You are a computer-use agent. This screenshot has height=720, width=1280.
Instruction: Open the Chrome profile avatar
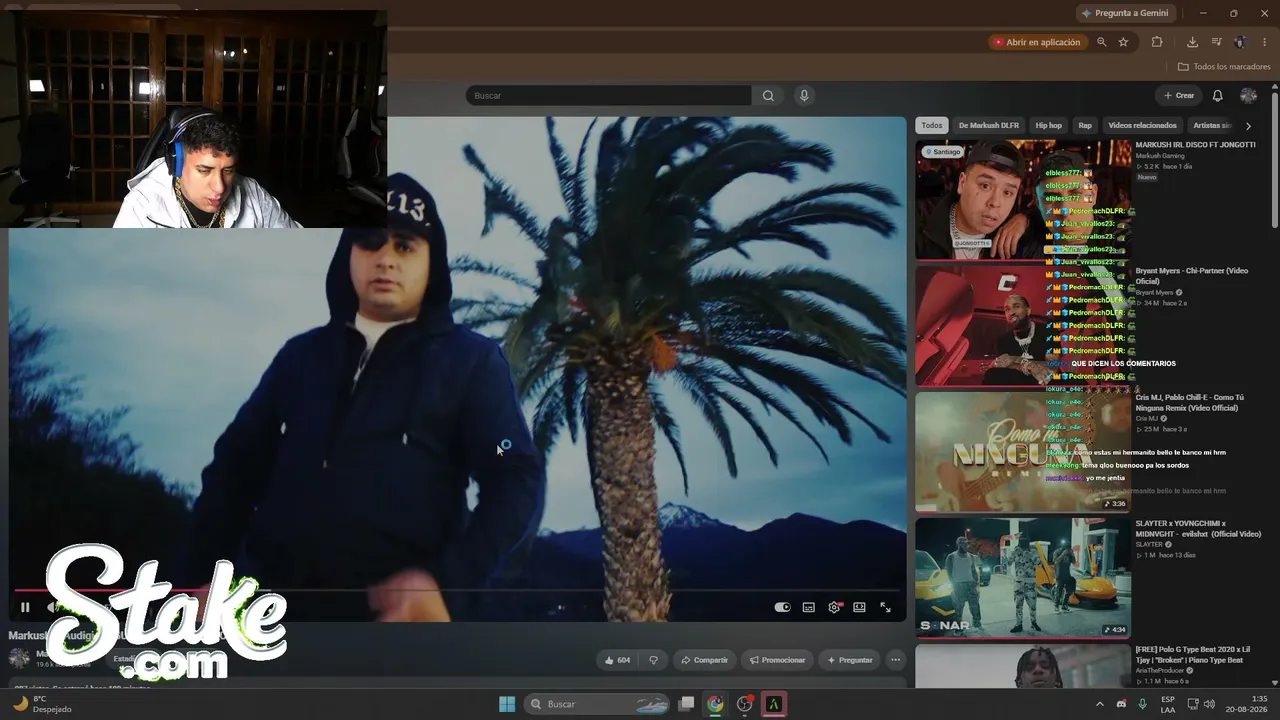[x=1240, y=42]
